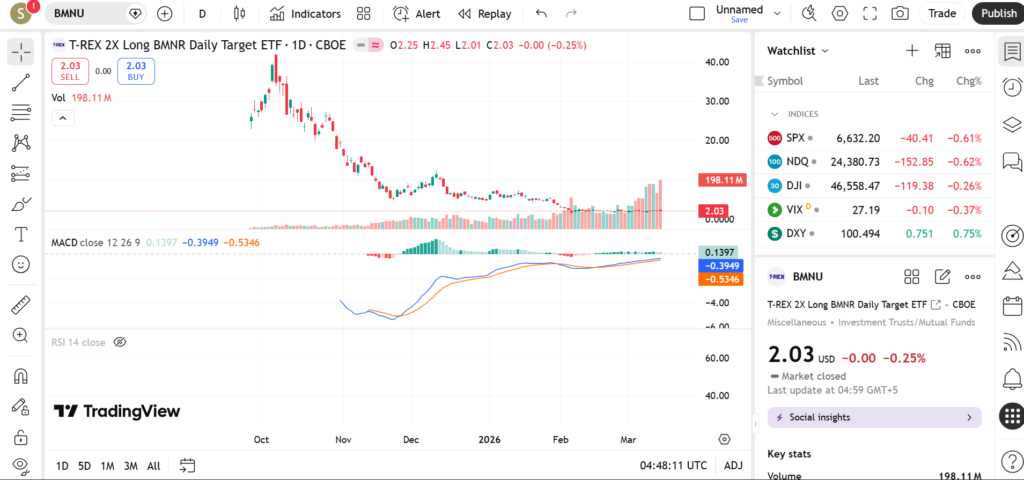Select the 3M time range tab

(x=130, y=466)
